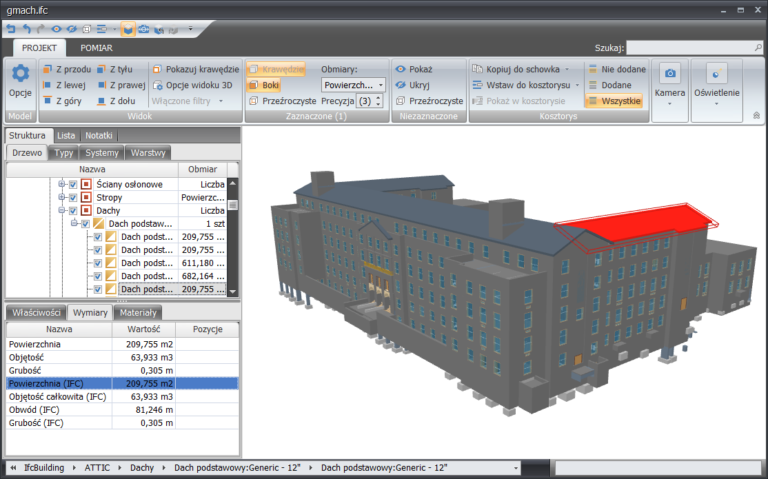Screen dimensions: 768x479
Task: Switch to the POMIAR ribbon tab
Action: [x=96, y=48]
